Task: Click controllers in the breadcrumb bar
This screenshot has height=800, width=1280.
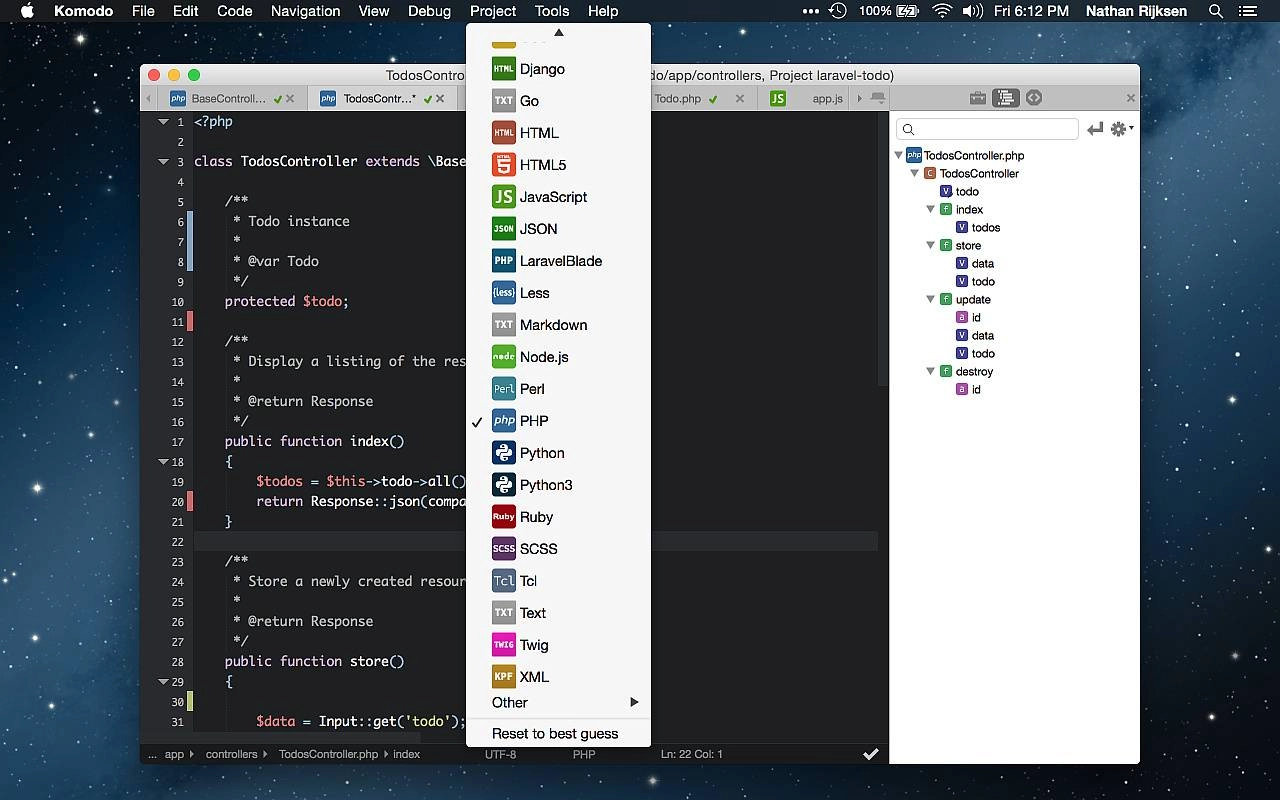Action: 232,754
